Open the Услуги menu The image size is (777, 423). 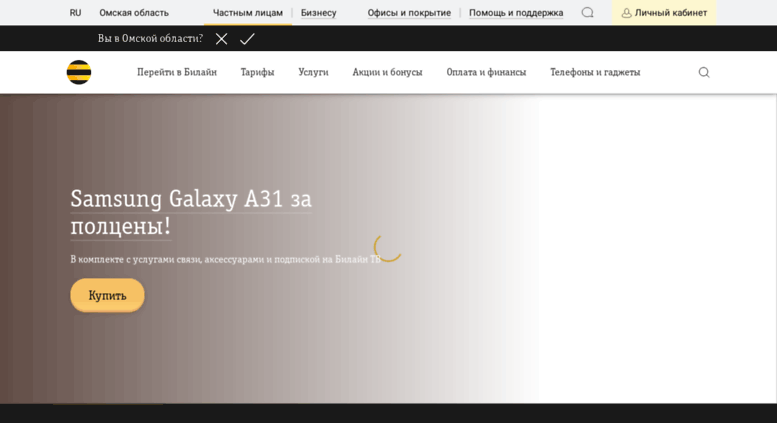pyautogui.click(x=313, y=72)
